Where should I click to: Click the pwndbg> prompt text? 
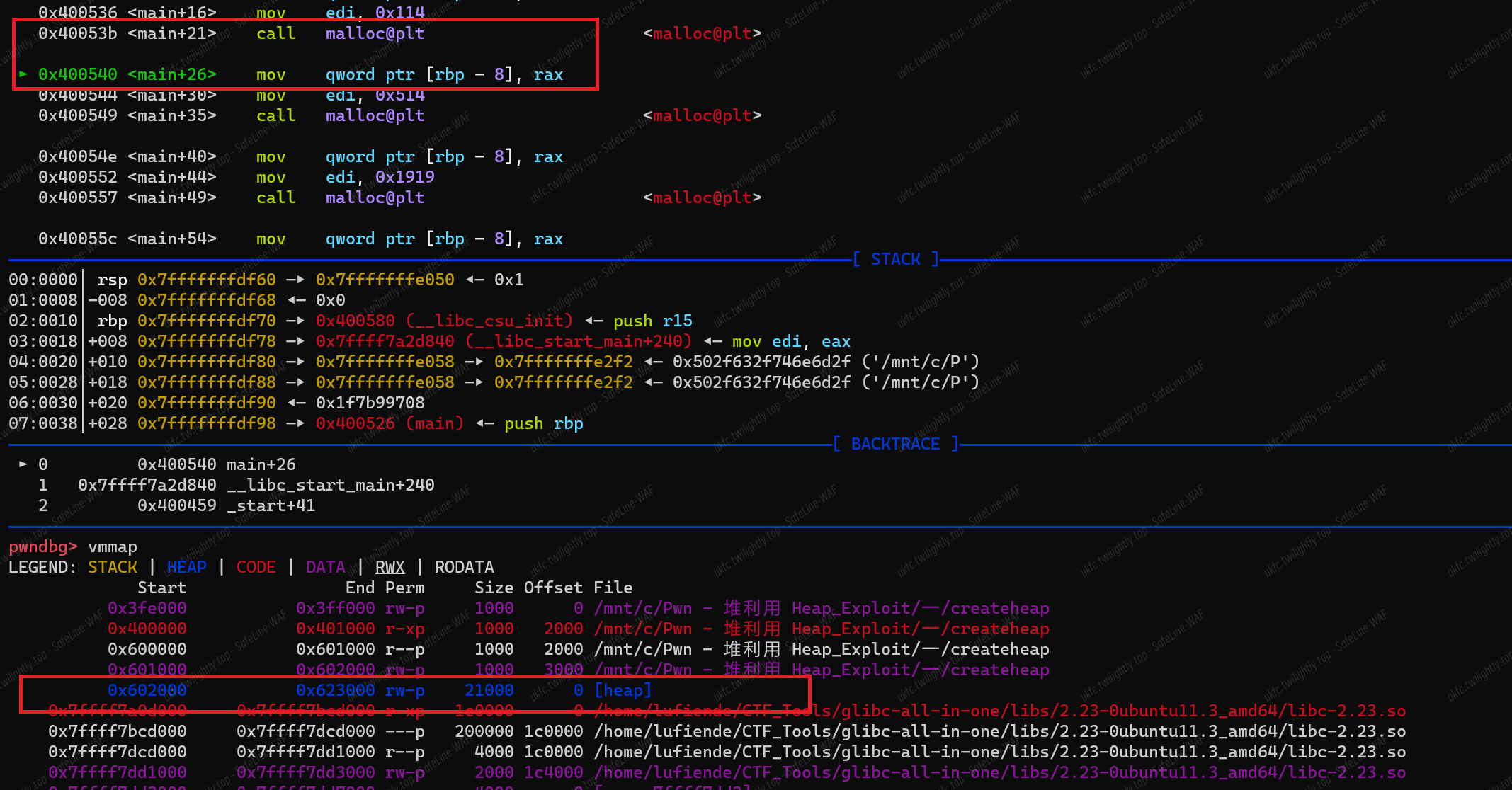click(x=42, y=546)
